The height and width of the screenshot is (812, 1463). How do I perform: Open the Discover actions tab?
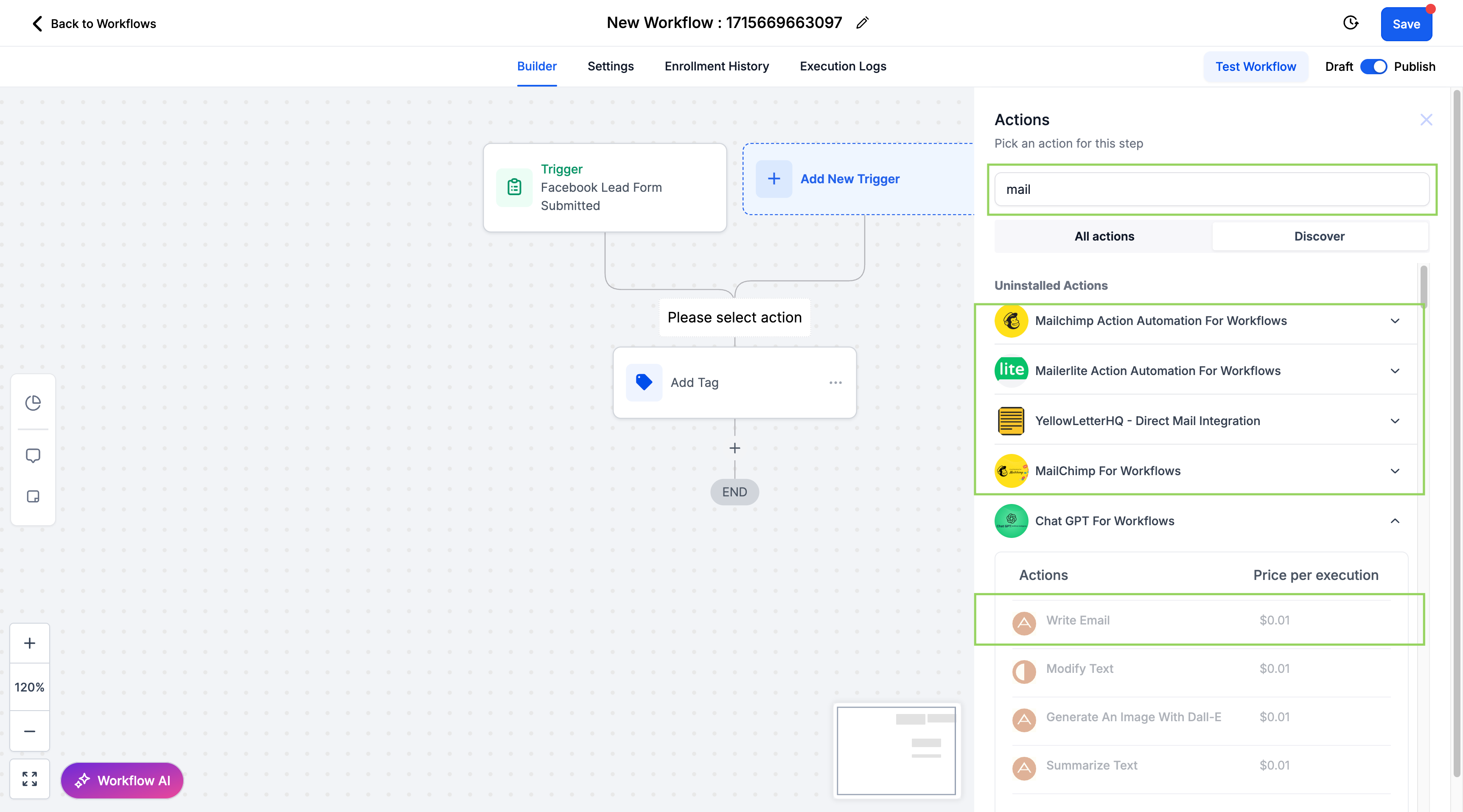tap(1319, 236)
